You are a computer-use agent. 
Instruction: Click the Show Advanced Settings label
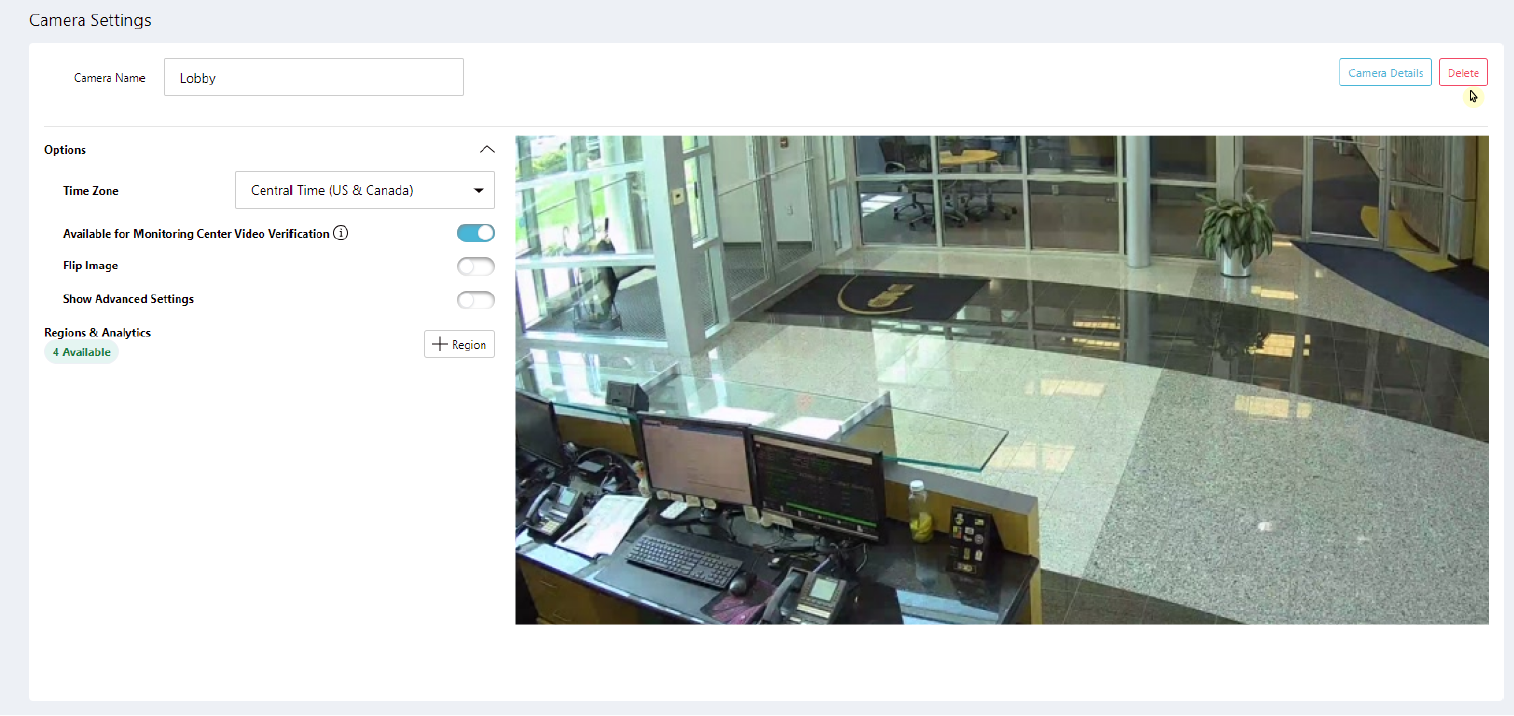pyautogui.click(x=128, y=299)
